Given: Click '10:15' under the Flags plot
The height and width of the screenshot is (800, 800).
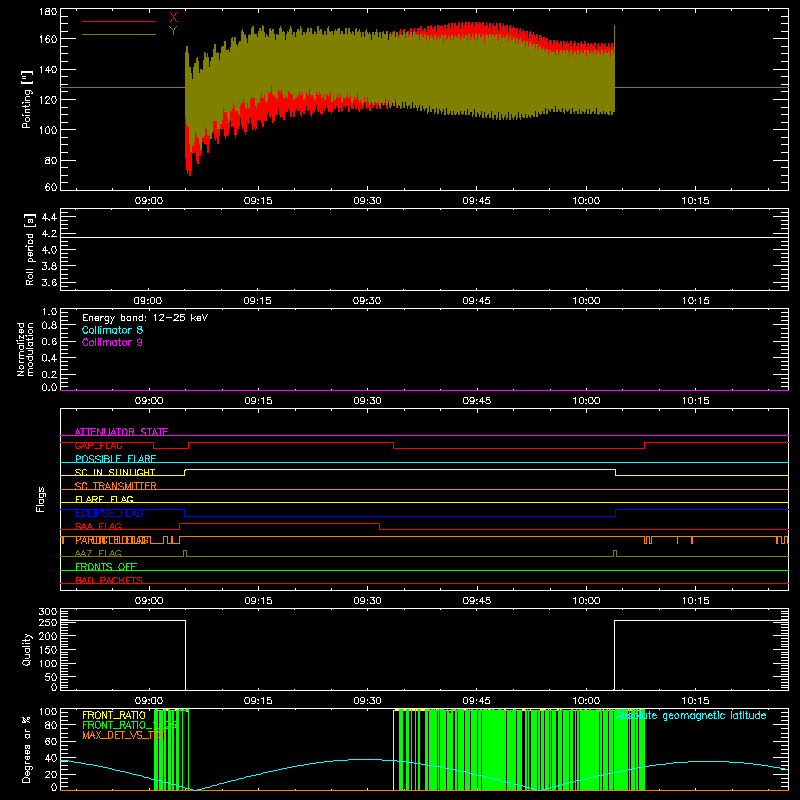Looking at the screenshot, I should (696, 601).
